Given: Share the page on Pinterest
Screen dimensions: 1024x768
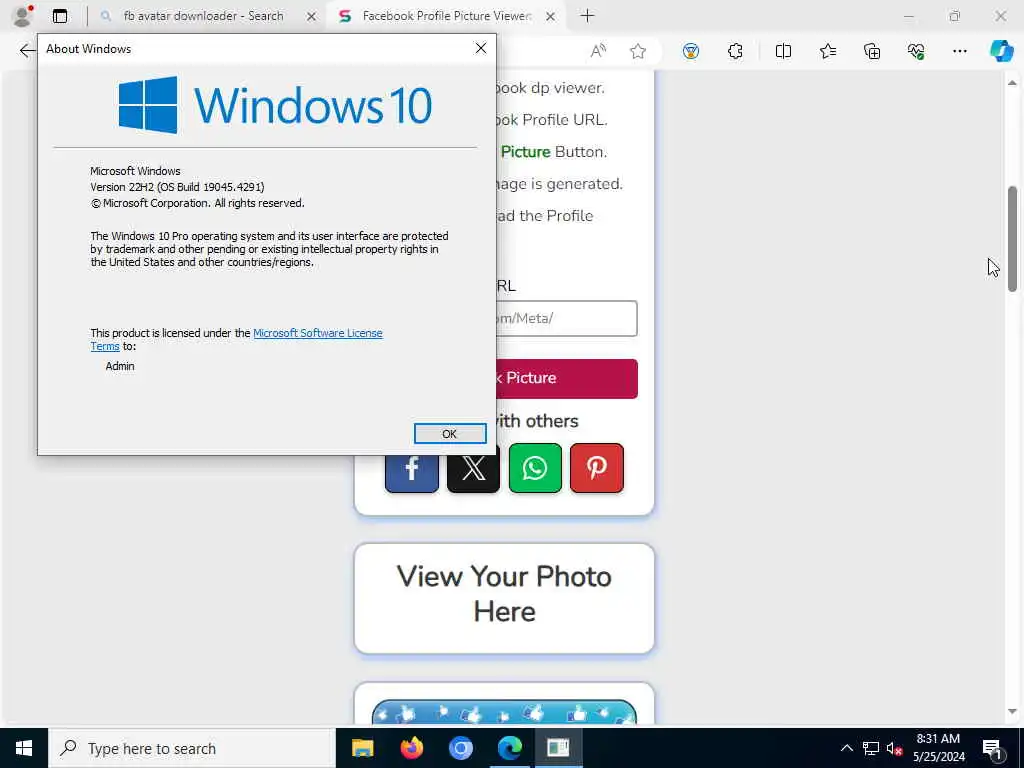Looking at the screenshot, I should point(597,468).
